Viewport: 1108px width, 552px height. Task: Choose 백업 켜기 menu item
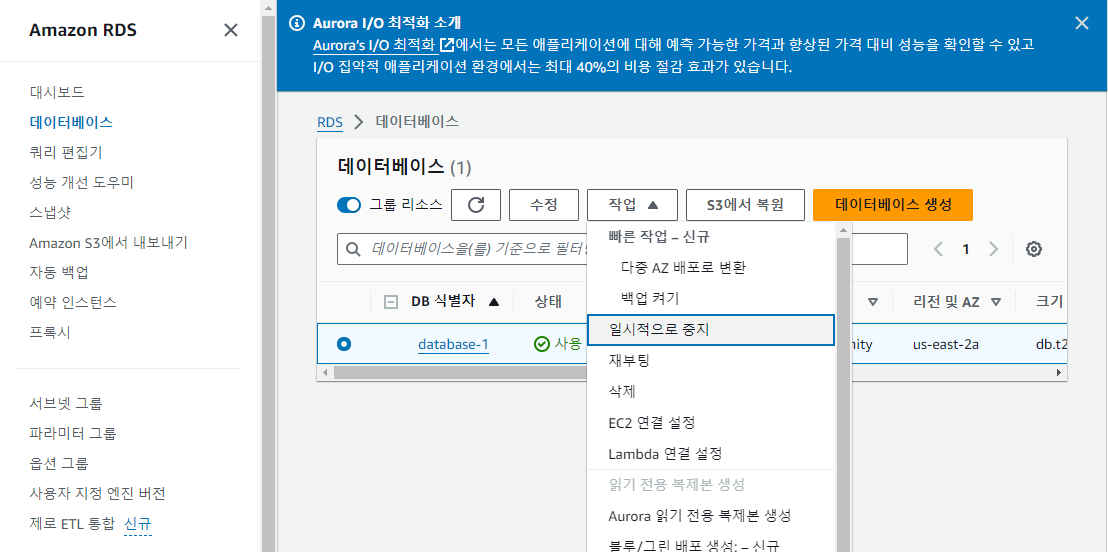click(x=650, y=298)
